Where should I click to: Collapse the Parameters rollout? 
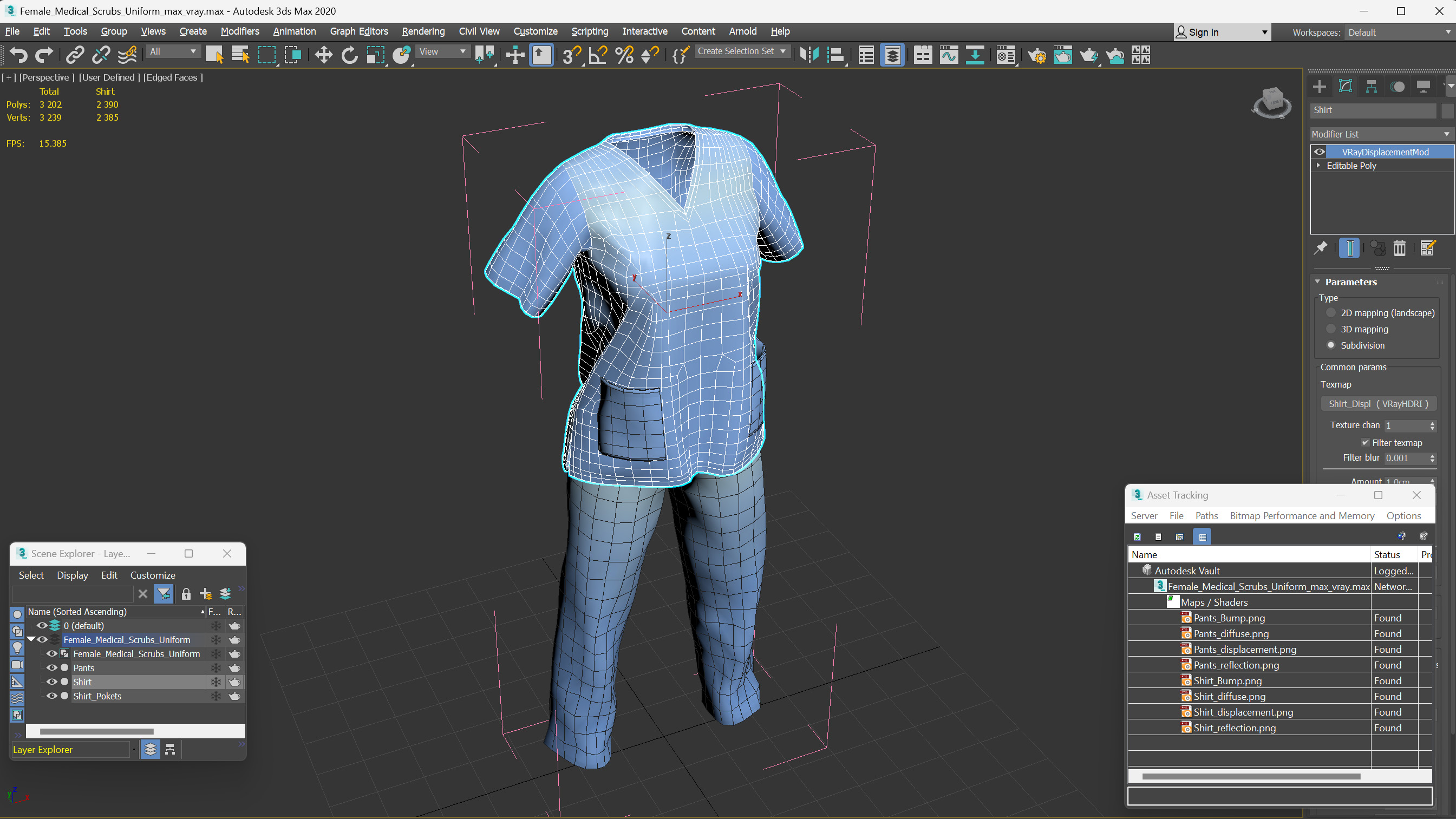[x=1317, y=281]
